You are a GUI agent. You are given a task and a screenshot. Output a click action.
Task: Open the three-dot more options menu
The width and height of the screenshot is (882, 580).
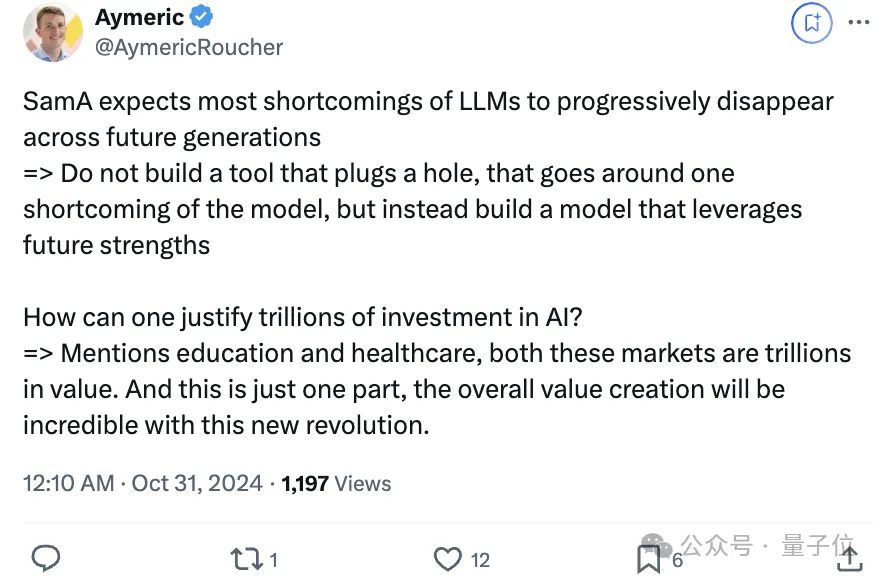(859, 23)
